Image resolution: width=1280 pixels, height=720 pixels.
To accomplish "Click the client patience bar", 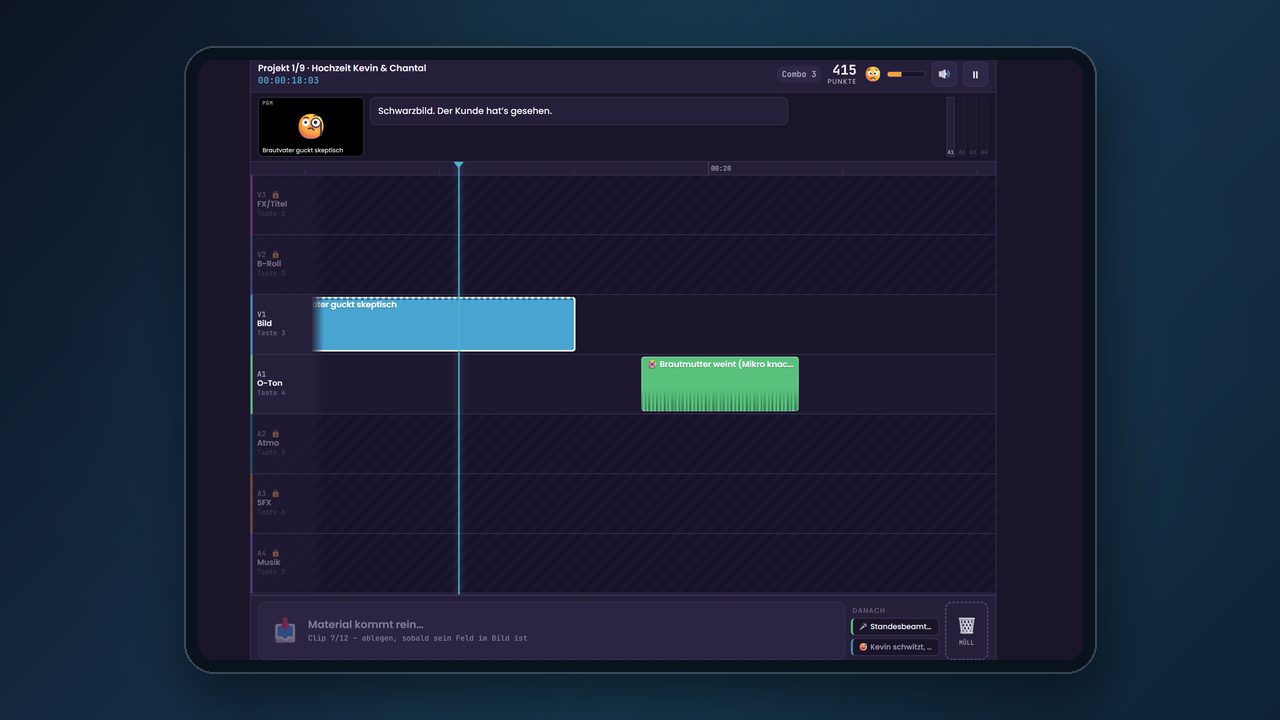I will (905, 74).
